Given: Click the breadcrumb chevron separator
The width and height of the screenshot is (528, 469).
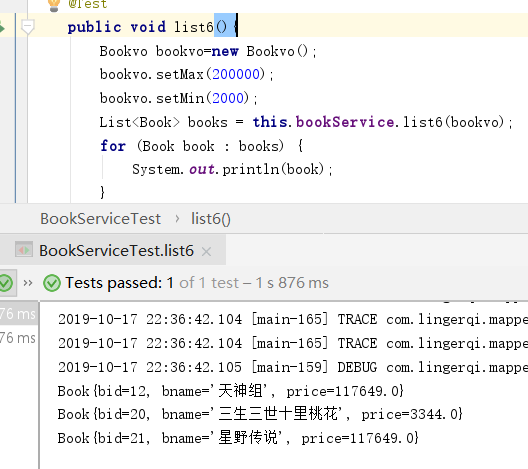Looking at the screenshot, I should click(x=177, y=219).
